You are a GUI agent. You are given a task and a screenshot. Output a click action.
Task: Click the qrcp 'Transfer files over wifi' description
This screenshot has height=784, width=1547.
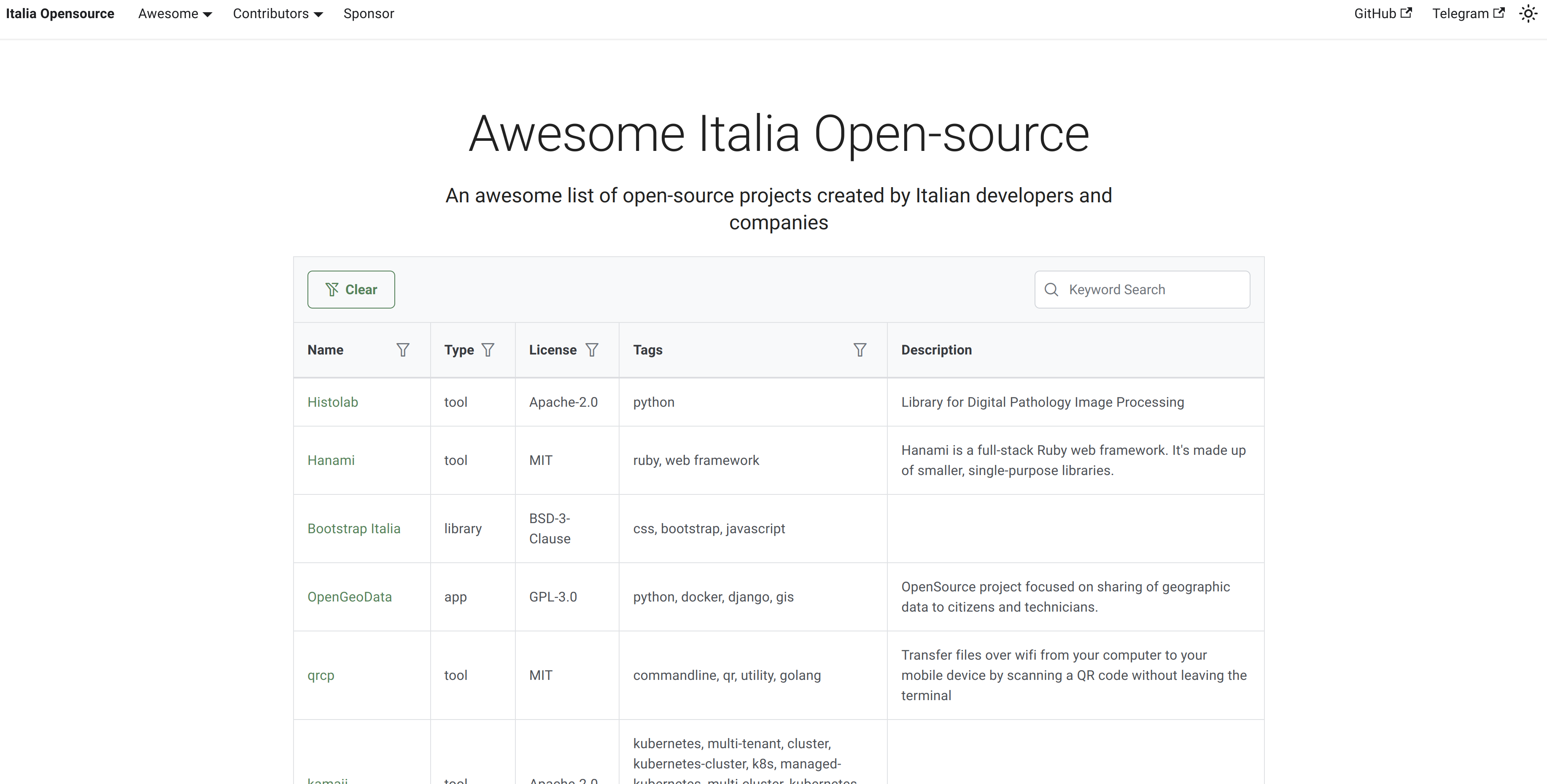tap(1074, 675)
